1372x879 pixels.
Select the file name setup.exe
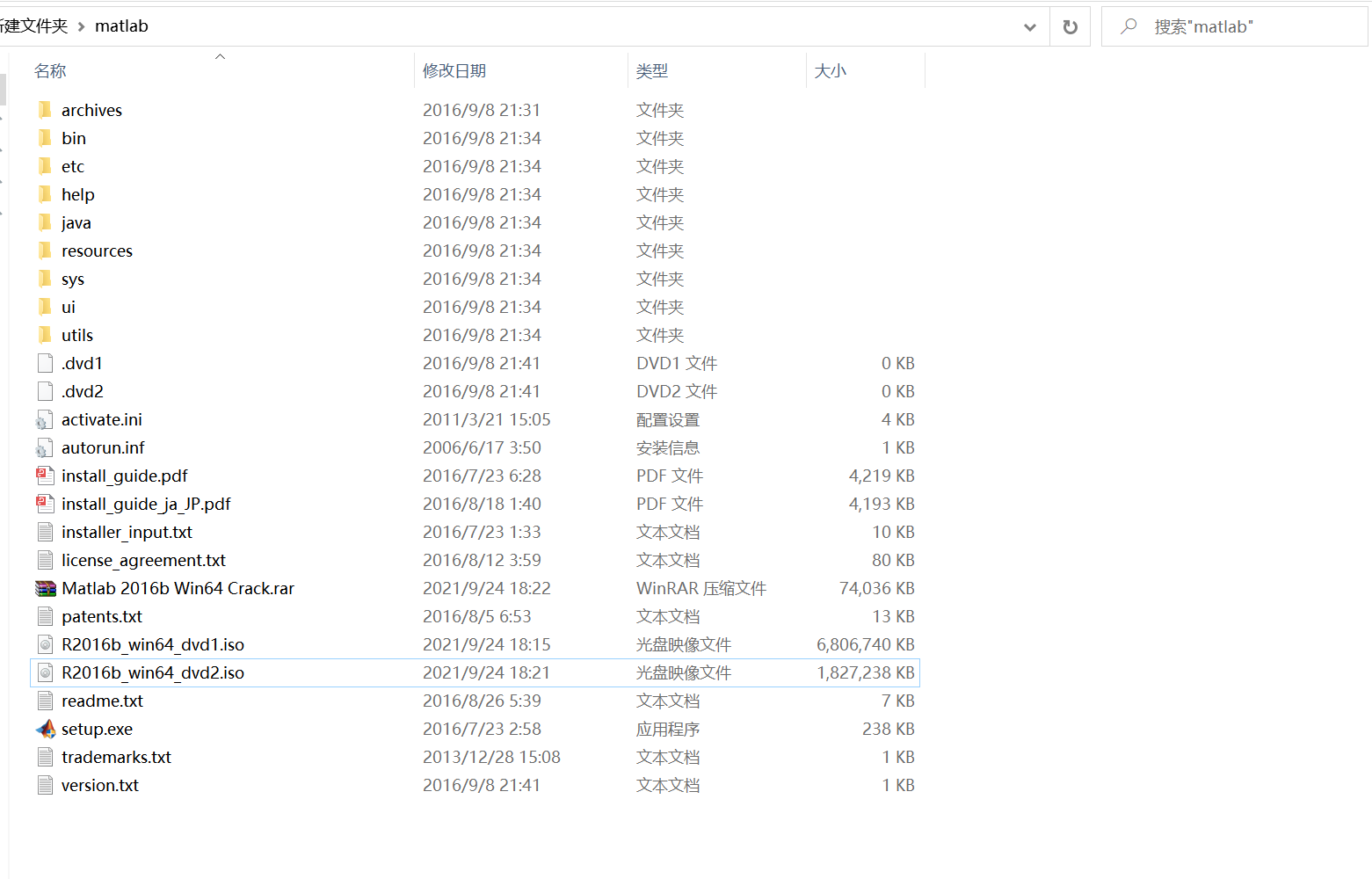coord(97,729)
